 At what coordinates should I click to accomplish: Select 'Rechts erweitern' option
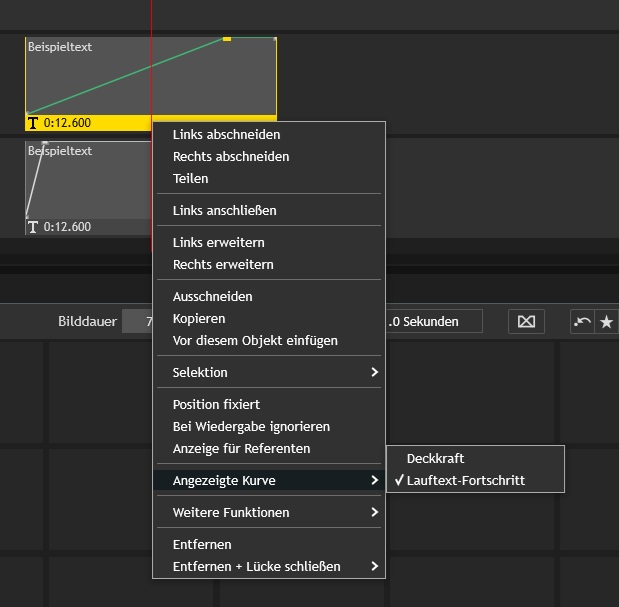(x=269, y=264)
